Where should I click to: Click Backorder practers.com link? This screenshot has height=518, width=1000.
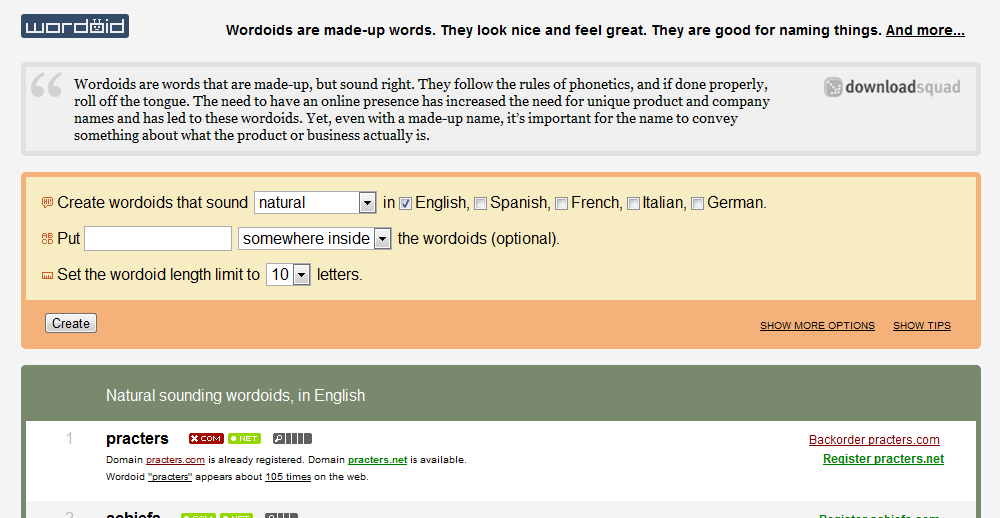874,440
